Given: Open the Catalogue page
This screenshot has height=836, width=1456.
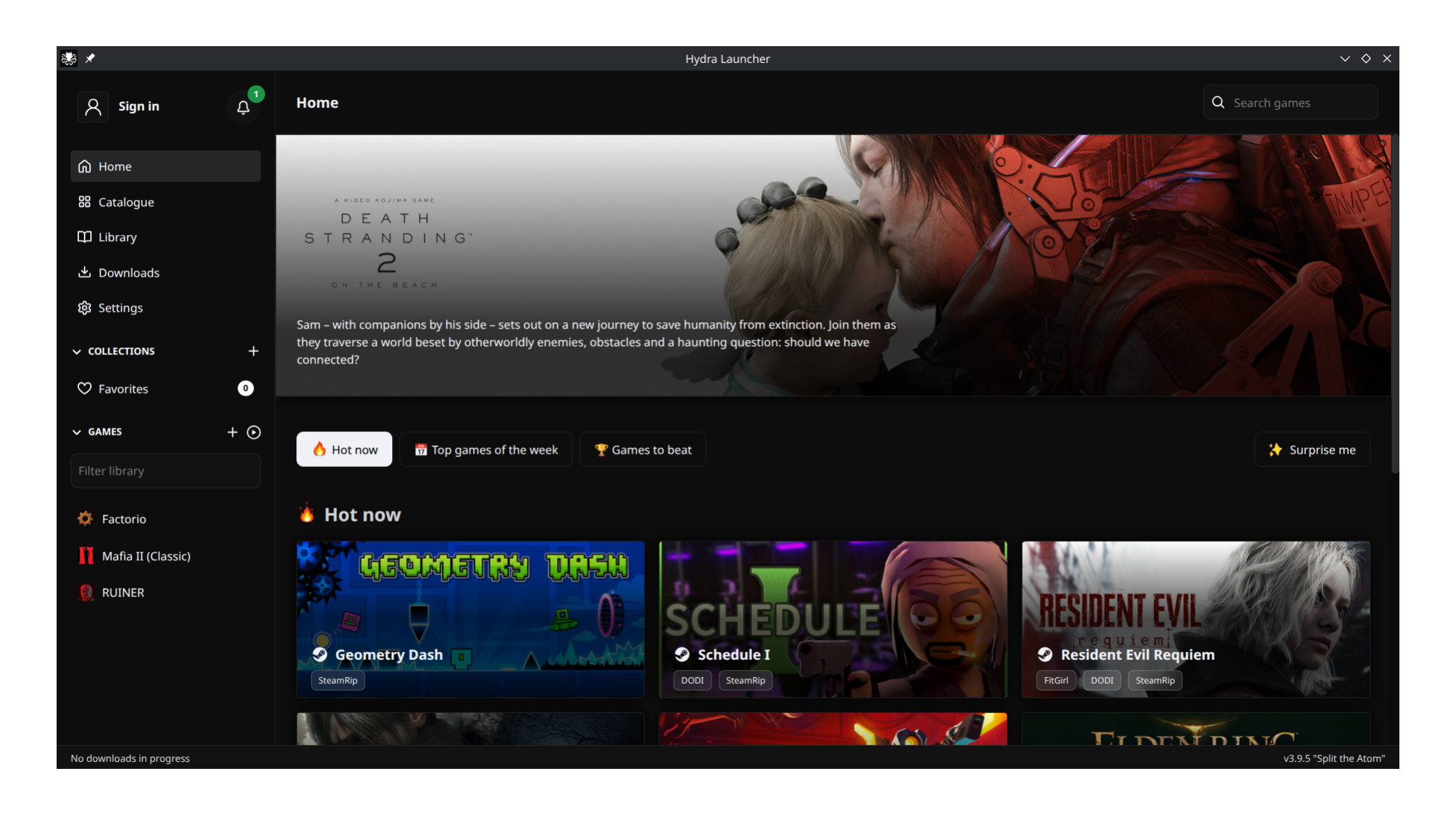Looking at the screenshot, I should (126, 202).
